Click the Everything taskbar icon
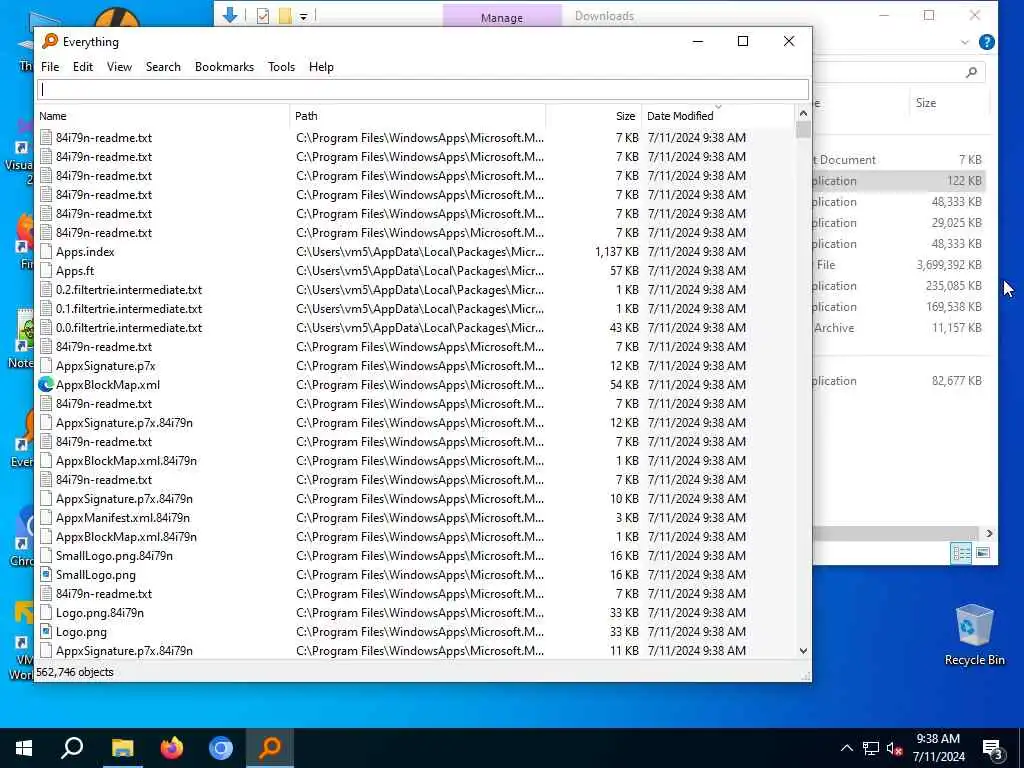Screen dimensions: 1024x768 [x=270, y=748]
